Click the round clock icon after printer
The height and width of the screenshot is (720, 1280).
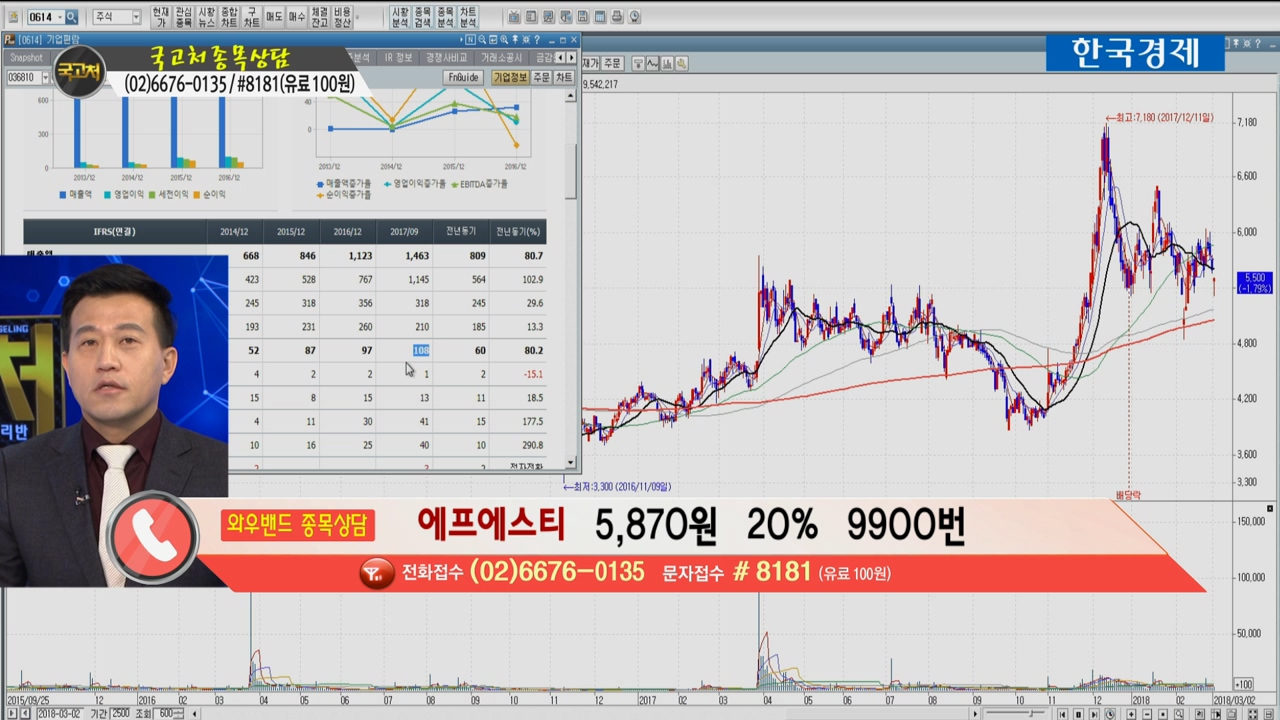(x=635, y=17)
